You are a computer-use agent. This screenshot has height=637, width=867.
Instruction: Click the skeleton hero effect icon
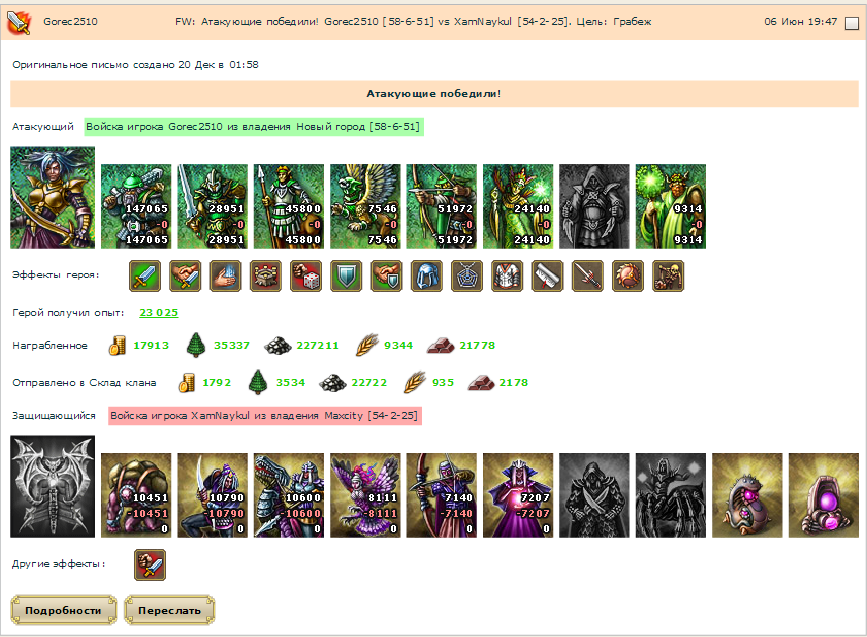click(x=668, y=276)
